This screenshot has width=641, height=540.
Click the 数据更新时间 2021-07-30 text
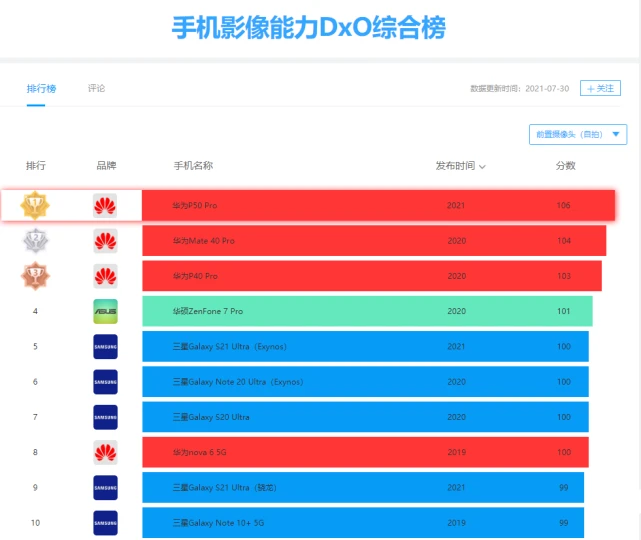tap(520, 88)
